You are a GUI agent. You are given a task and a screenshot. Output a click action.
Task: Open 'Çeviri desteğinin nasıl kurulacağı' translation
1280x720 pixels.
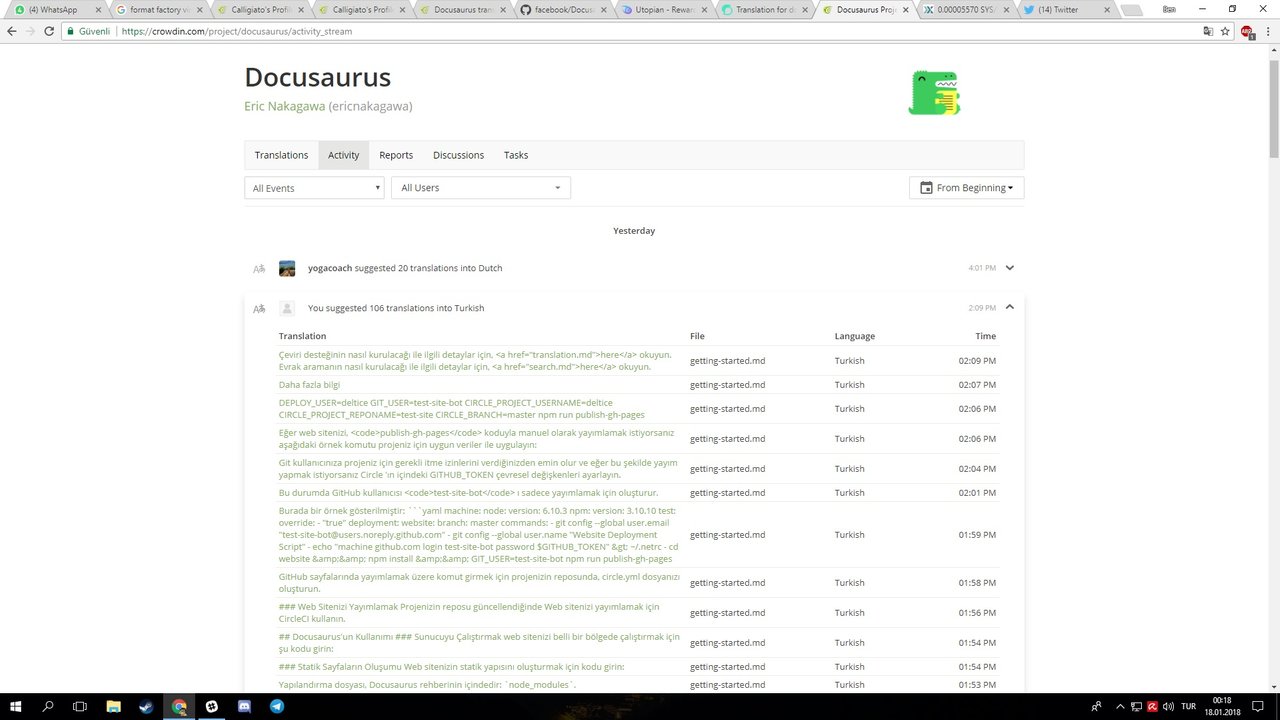[x=476, y=361]
